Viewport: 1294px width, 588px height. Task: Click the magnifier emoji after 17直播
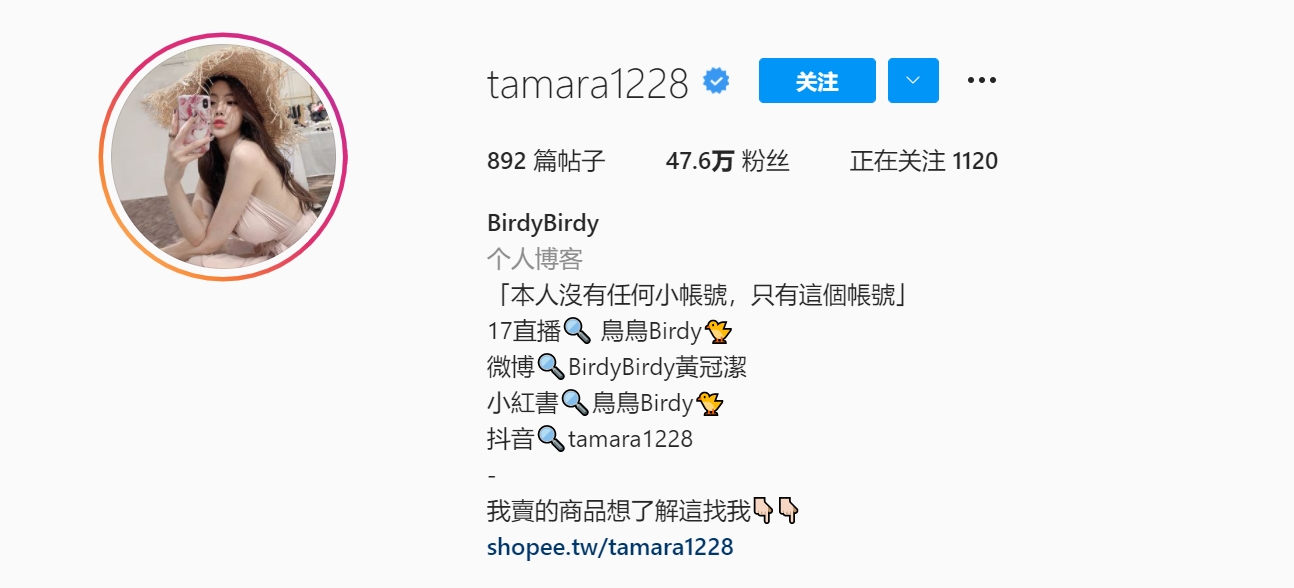(x=578, y=331)
